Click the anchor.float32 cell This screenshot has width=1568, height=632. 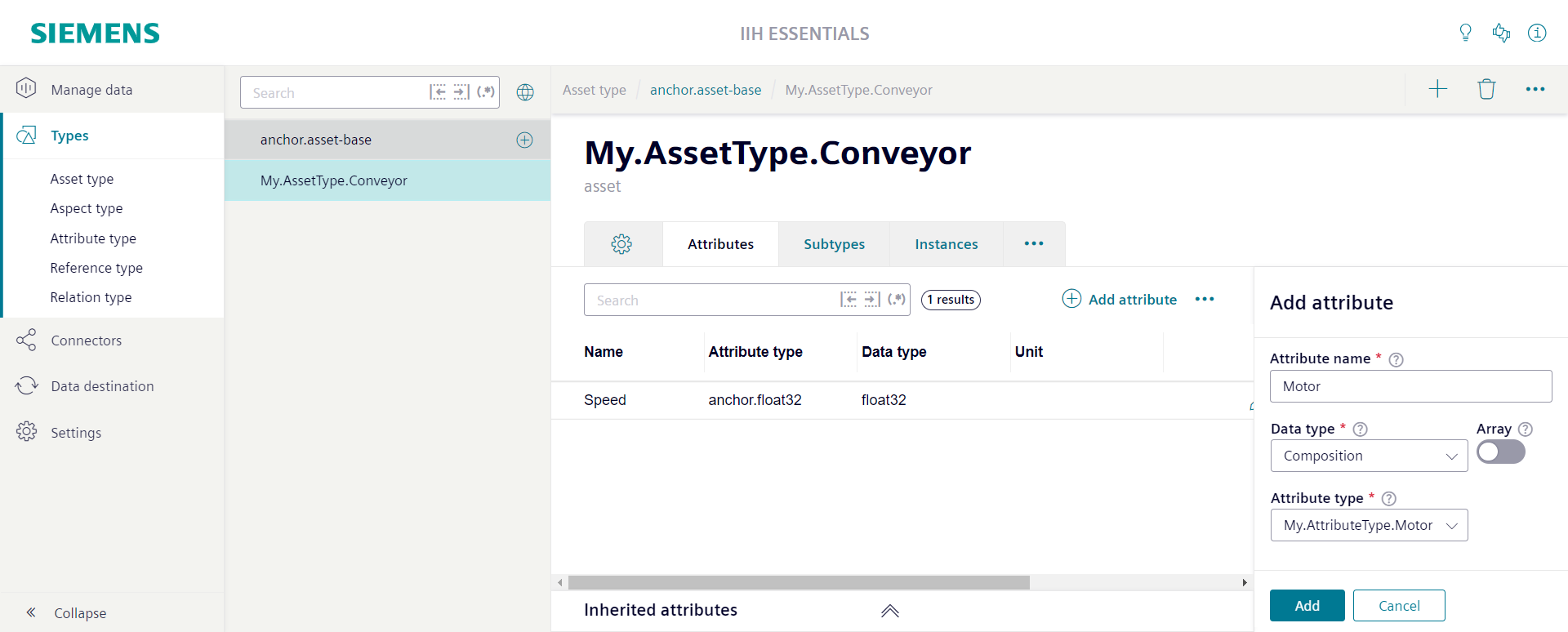click(755, 400)
